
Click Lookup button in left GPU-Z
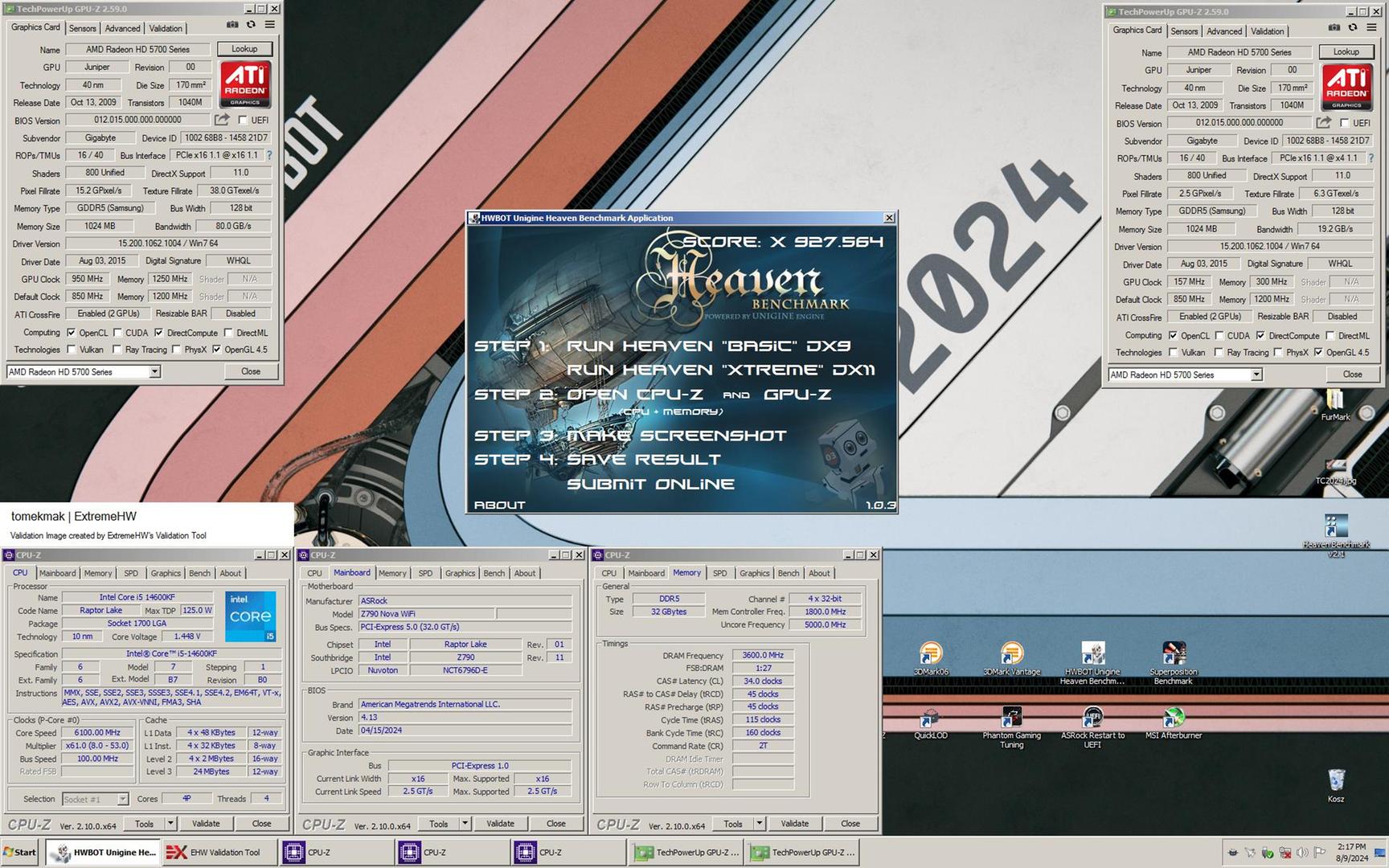pyautogui.click(x=244, y=49)
